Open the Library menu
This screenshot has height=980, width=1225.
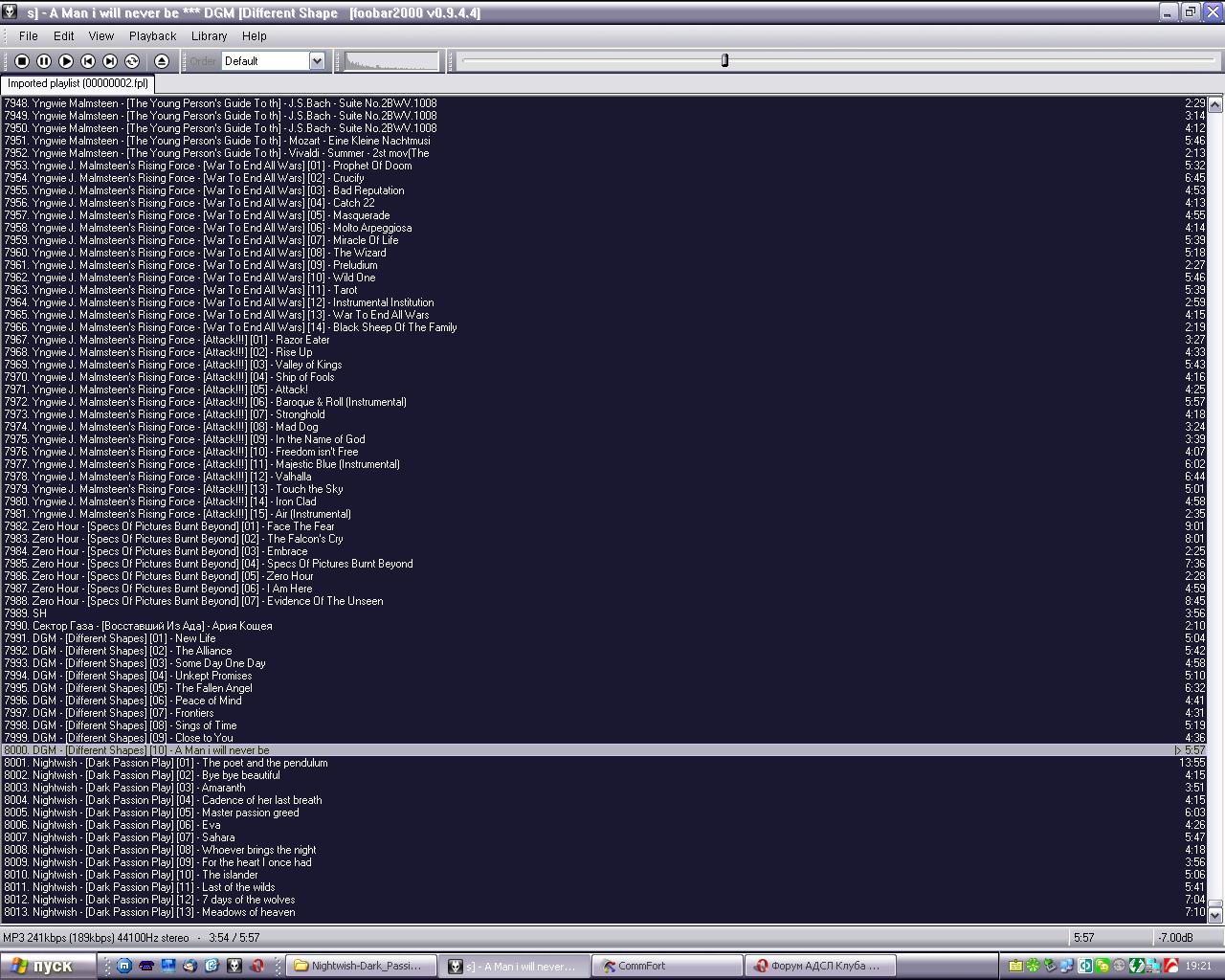[209, 35]
